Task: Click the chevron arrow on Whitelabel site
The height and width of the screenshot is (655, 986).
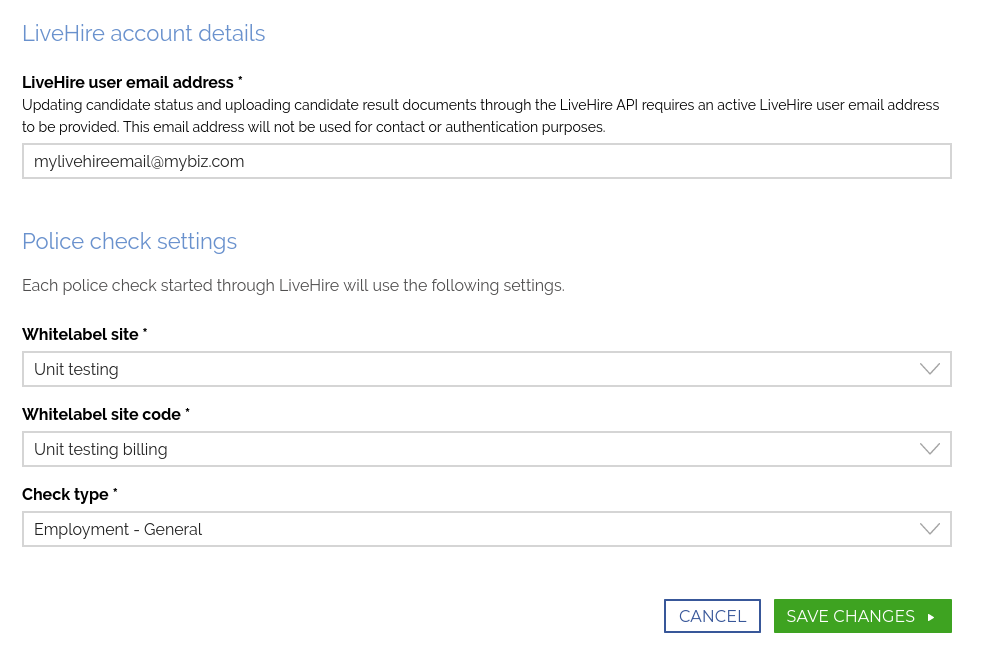Action: [929, 369]
